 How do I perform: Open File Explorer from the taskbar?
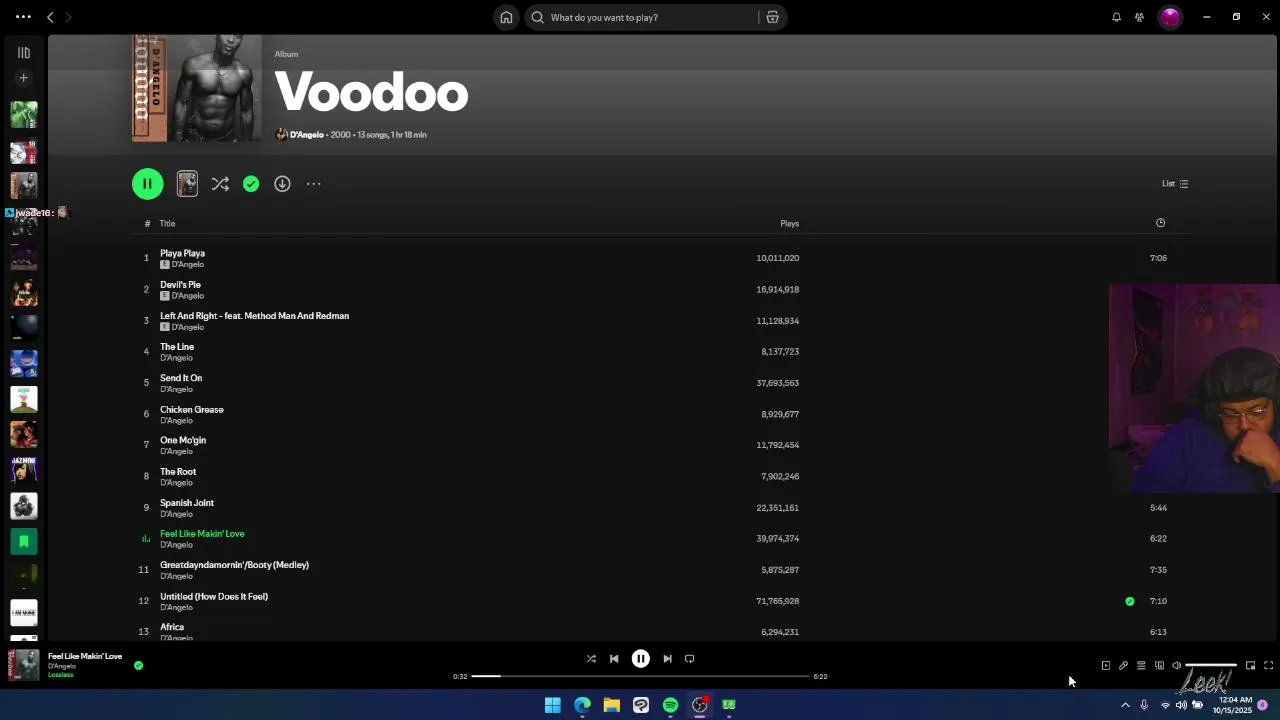tap(611, 705)
